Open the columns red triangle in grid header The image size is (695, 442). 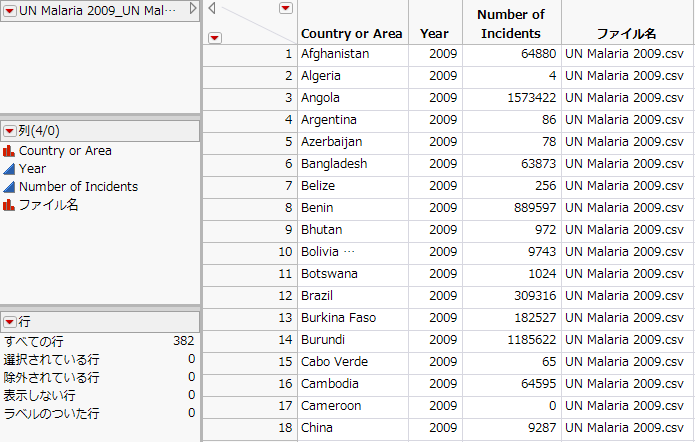[286, 8]
